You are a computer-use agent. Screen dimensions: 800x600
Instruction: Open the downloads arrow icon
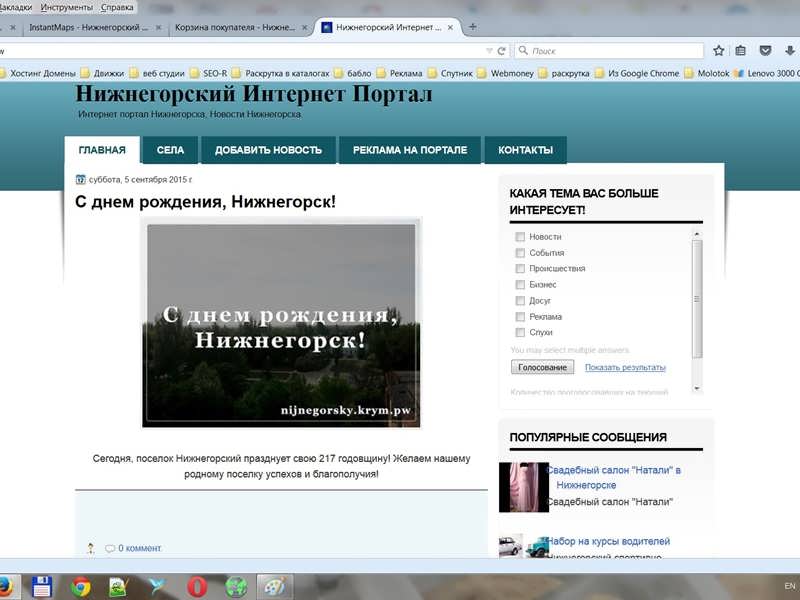pos(790,51)
